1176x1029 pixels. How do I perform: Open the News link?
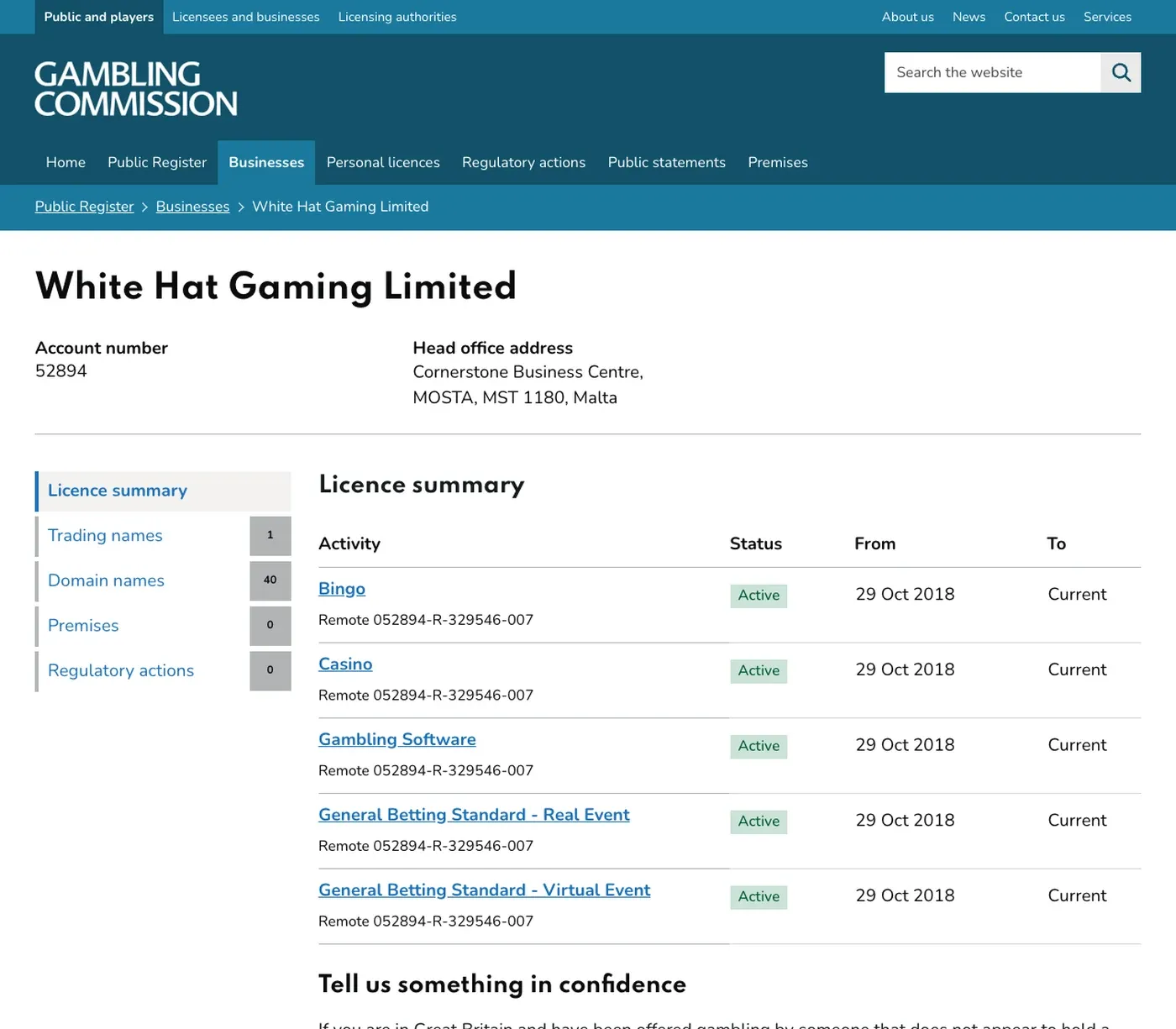pyautogui.click(x=969, y=17)
